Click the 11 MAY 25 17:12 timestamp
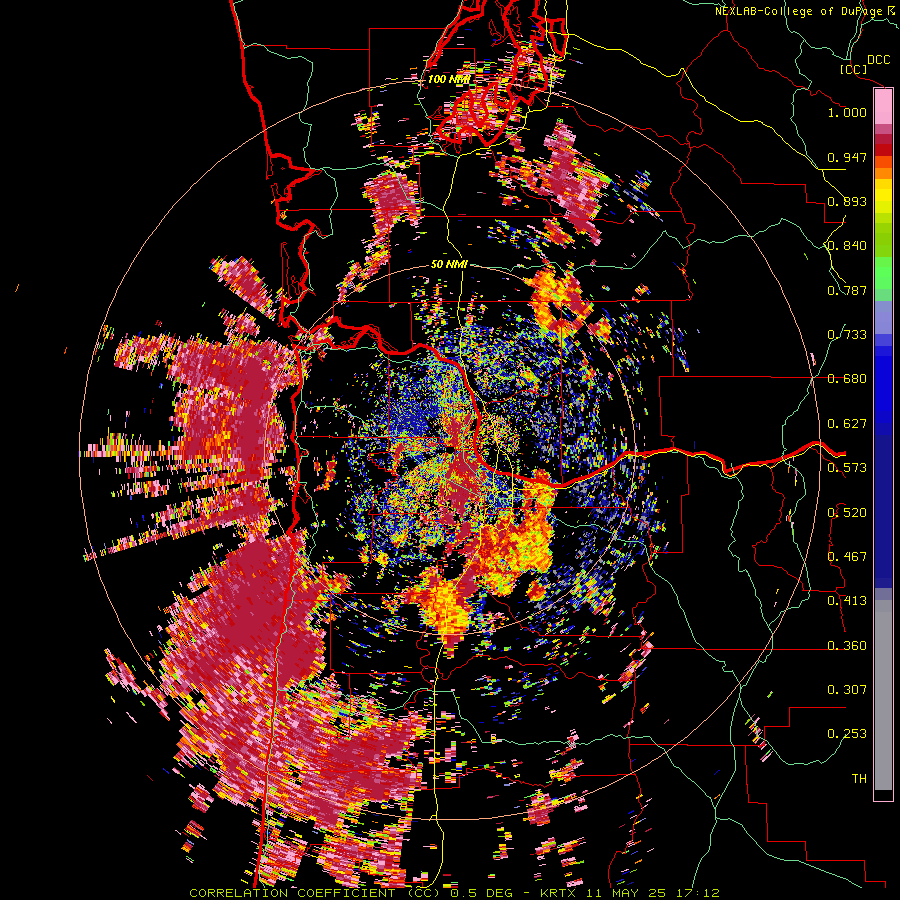This screenshot has height=900, width=900. click(x=653, y=893)
